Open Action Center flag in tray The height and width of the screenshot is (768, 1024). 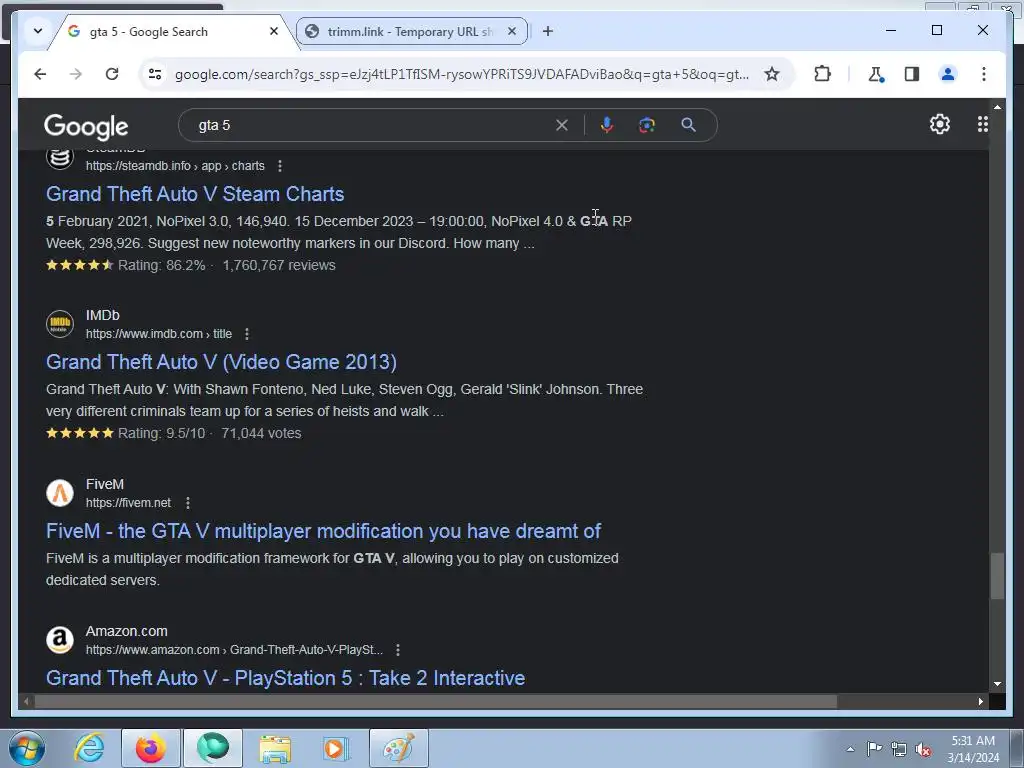tap(874, 748)
